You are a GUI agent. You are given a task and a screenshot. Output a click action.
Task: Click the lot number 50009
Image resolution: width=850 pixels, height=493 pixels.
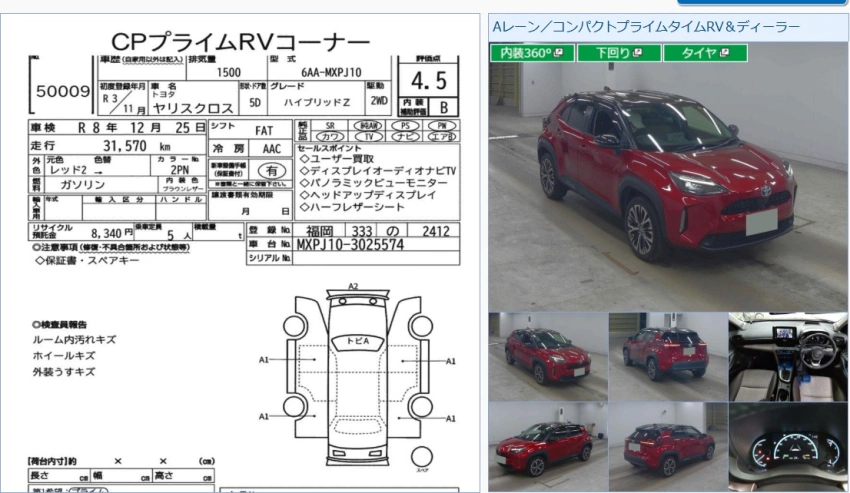[x=63, y=91]
